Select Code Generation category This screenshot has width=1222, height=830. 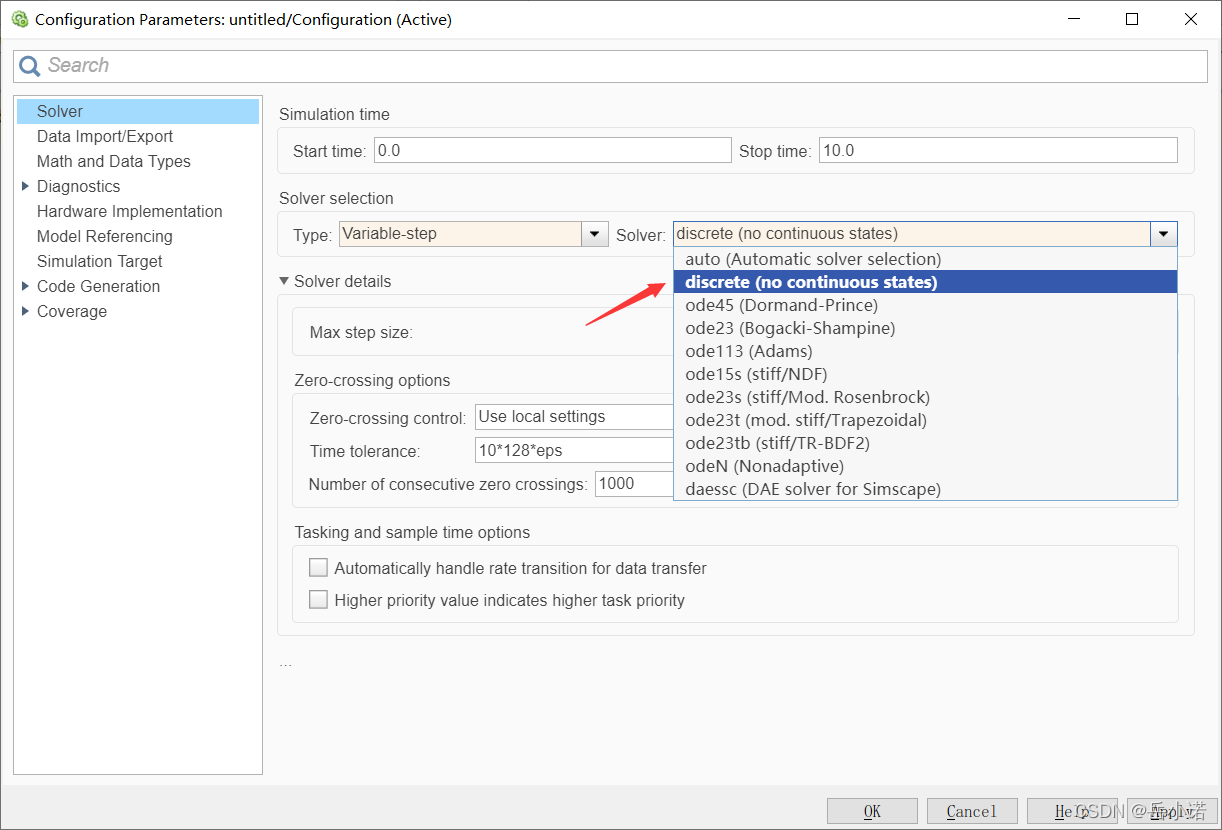coord(98,286)
